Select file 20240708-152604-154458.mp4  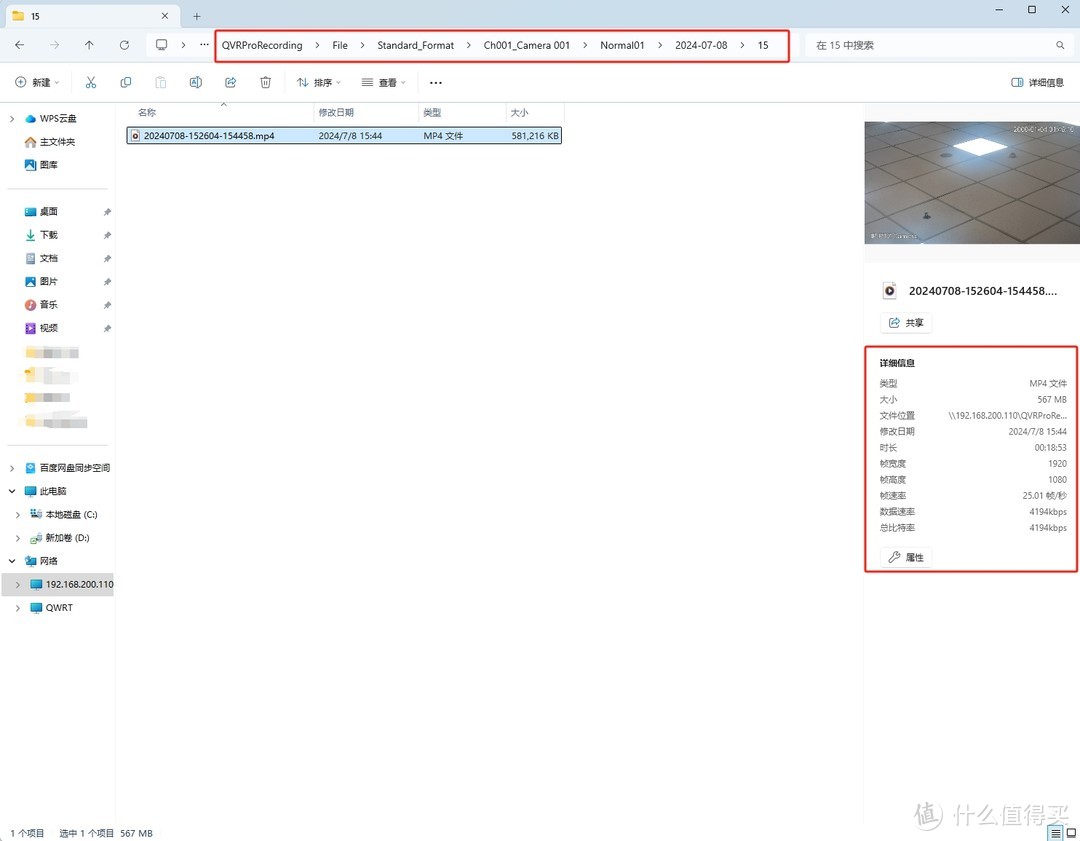point(209,135)
